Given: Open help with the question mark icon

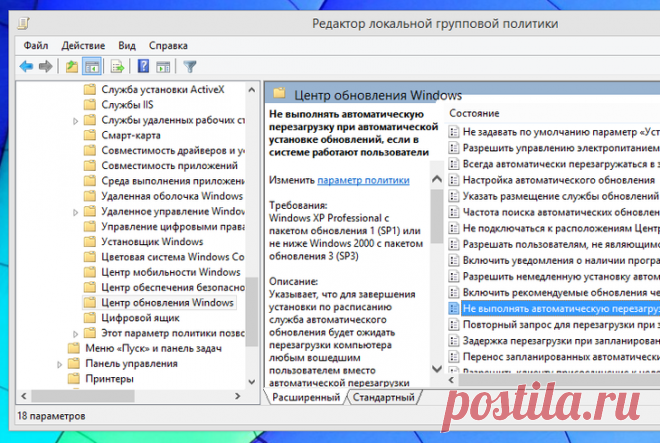Looking at the screenshot, I should coord(143,66).
